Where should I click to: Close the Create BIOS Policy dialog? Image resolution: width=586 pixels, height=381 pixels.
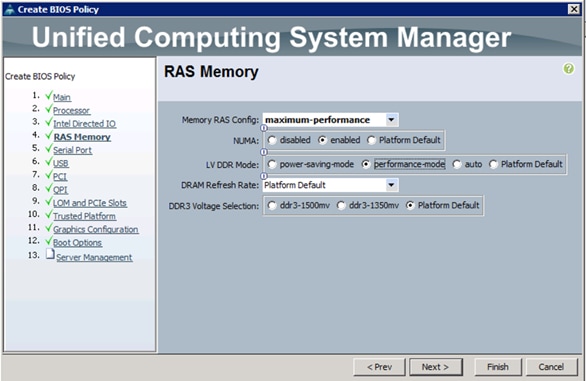[x=574, y=9]
